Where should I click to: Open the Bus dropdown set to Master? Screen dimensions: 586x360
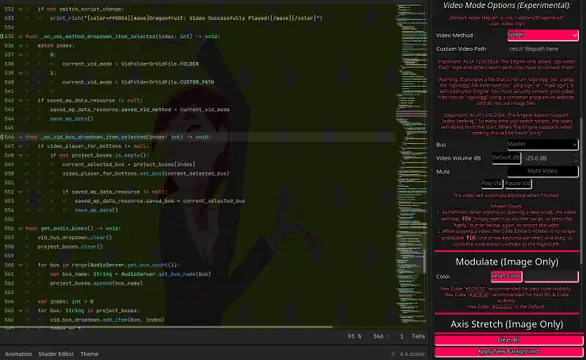pyautogui.click(x=543, y=144)
